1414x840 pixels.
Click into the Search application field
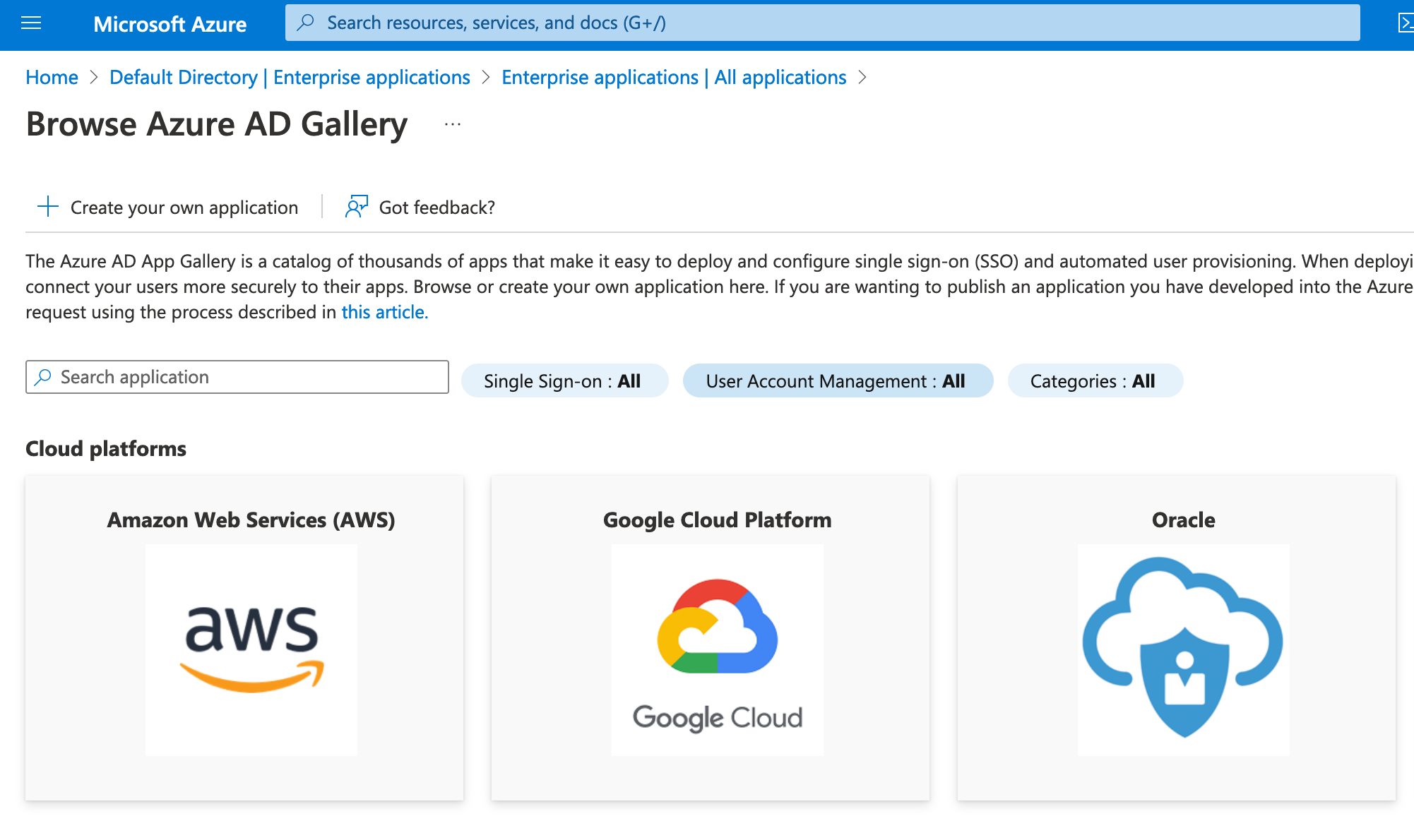[237, 377]
